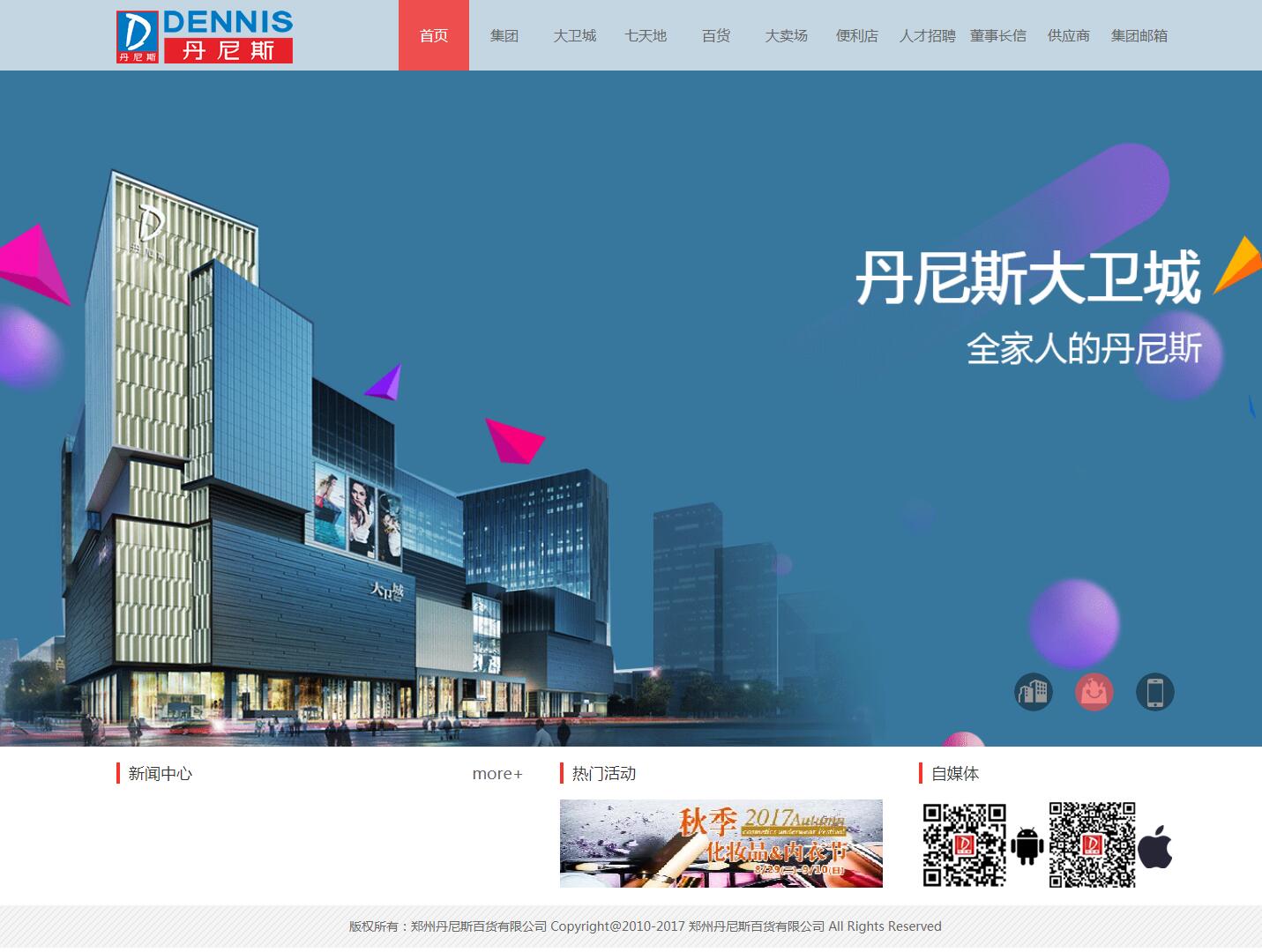1262x952 pixels.
Task: Open the 集团 menu item
Action: pyautogui.click(x=504, y=35)
